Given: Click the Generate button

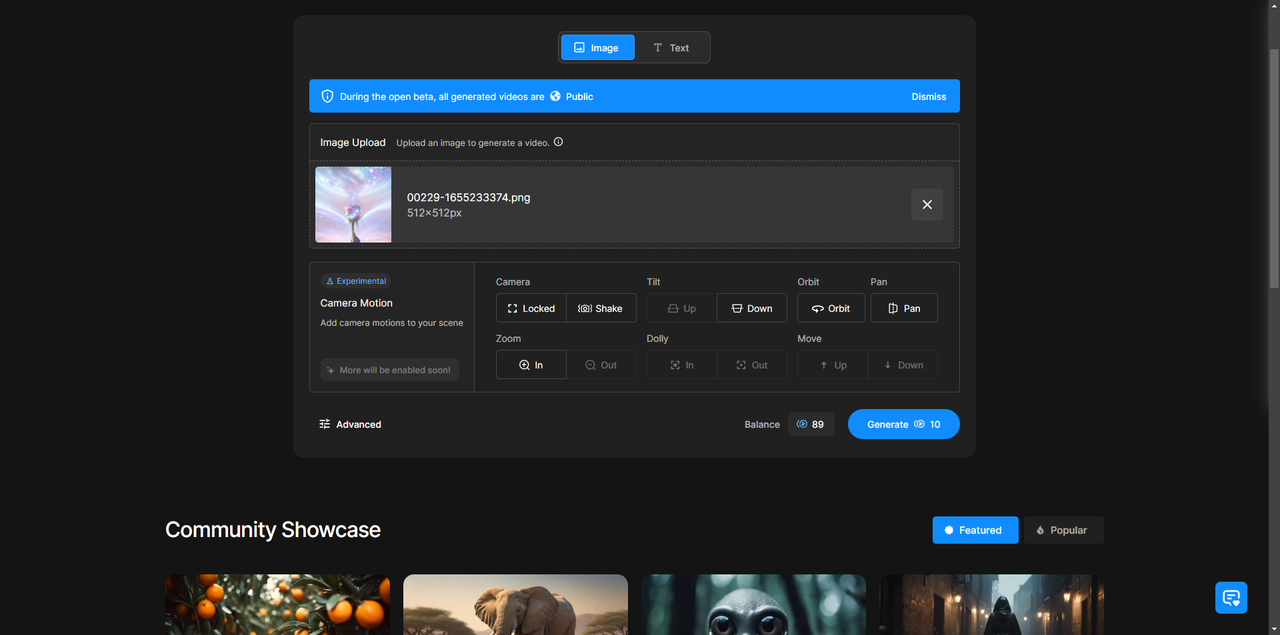Looking at the screenshot, I should 903,424.
